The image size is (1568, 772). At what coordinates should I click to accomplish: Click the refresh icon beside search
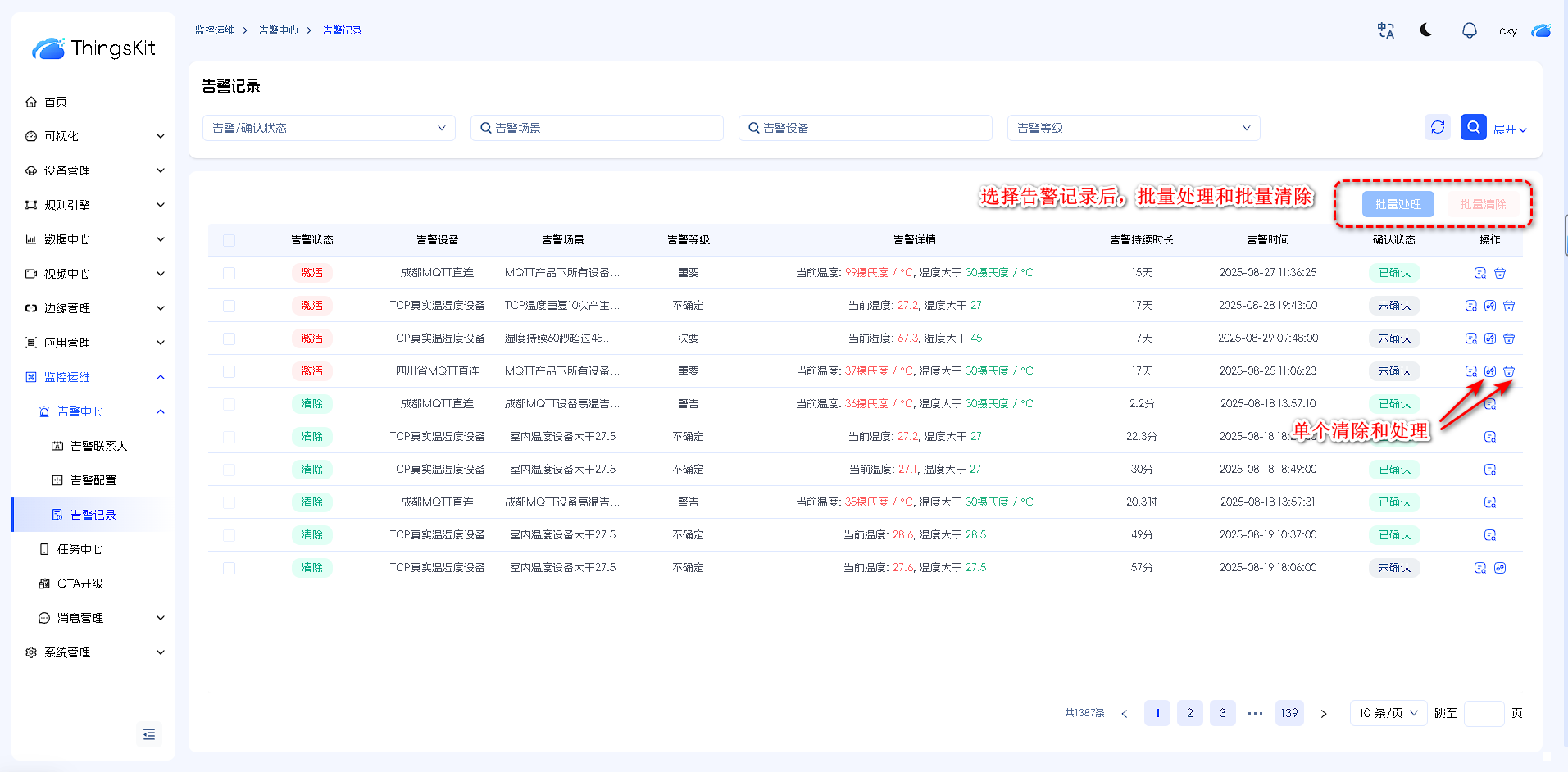pyautogui.click(x=1438, y=127)
